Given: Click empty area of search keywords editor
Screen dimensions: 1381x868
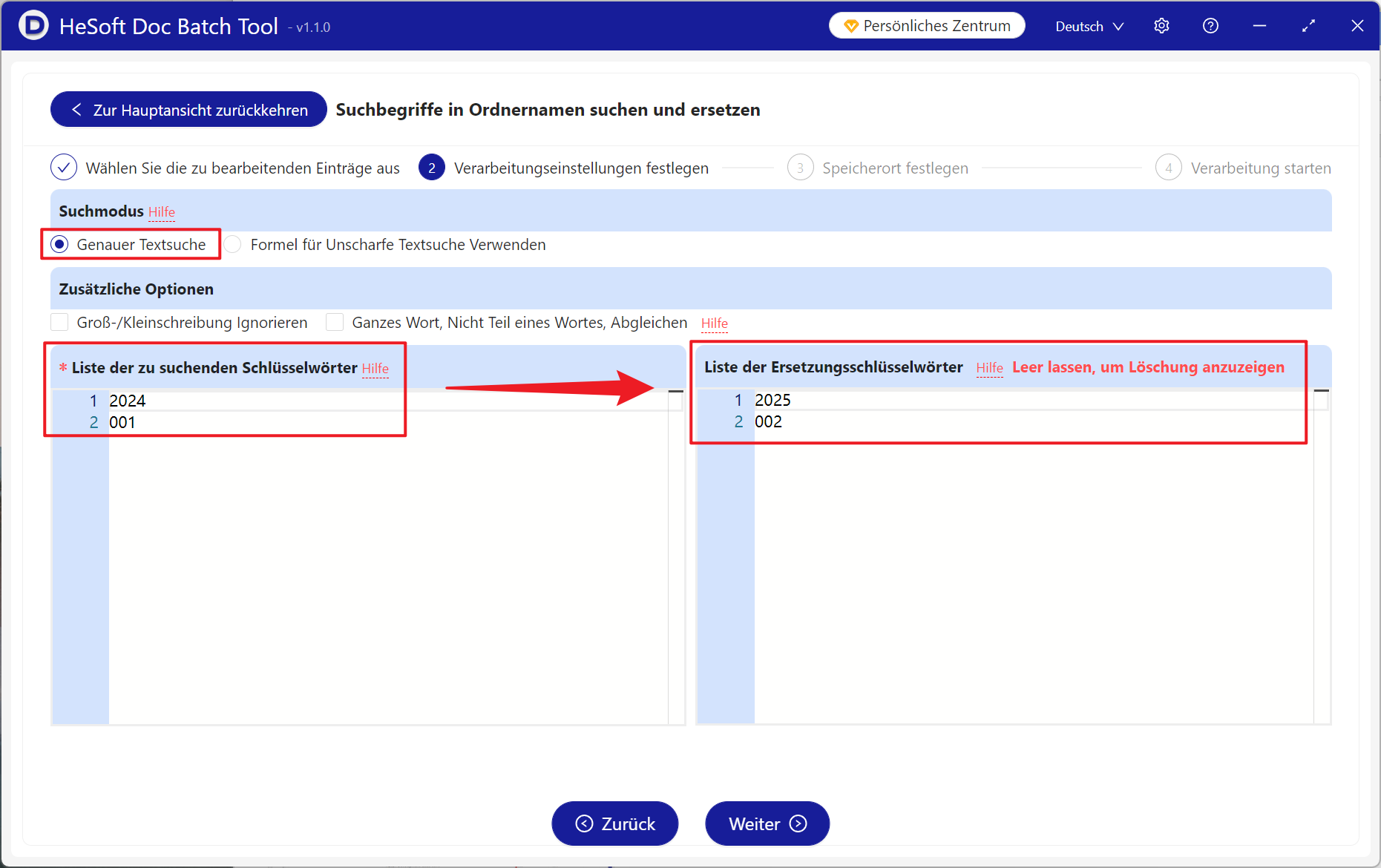Looking at the screenshot, I should (x=388, y=579).
